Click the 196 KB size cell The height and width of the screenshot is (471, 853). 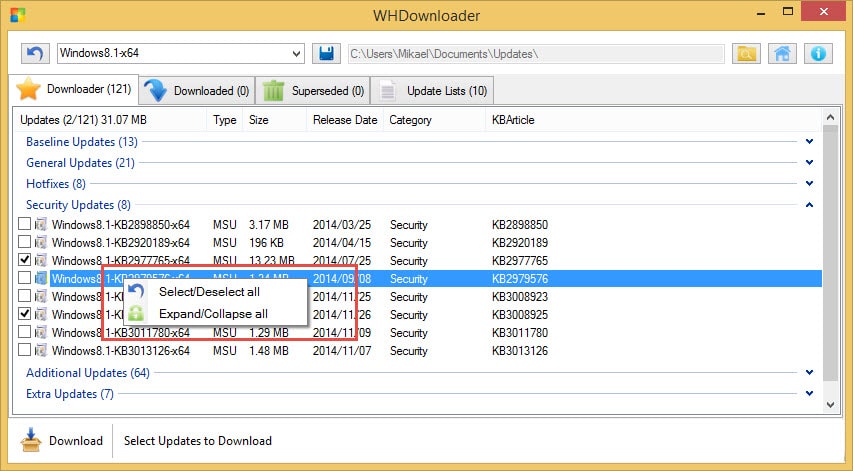point(266,243)
